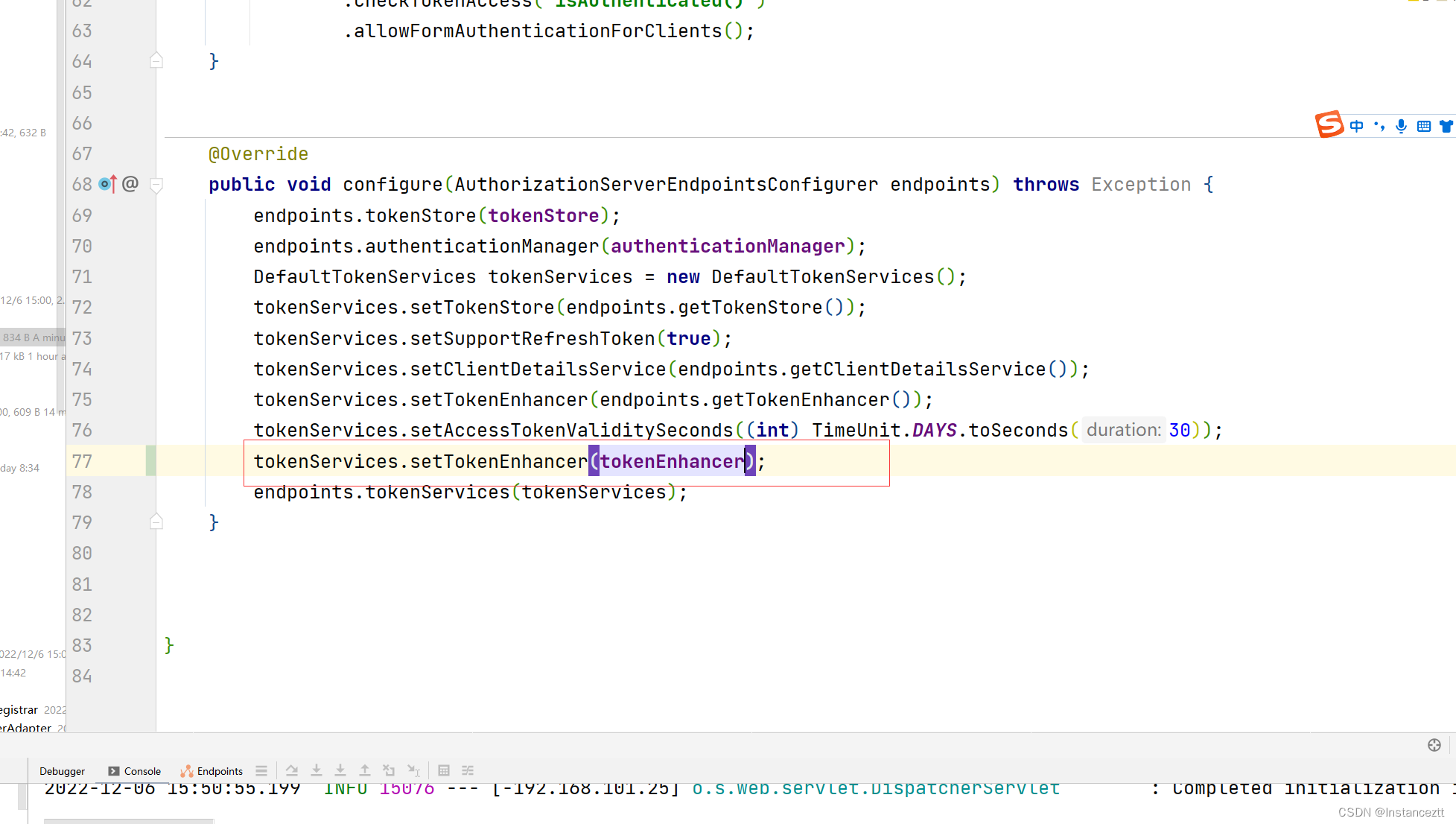The width and height of the screenshot is (1456, 824).
Task: Click the @Override annotation
Action: (258, 153)
